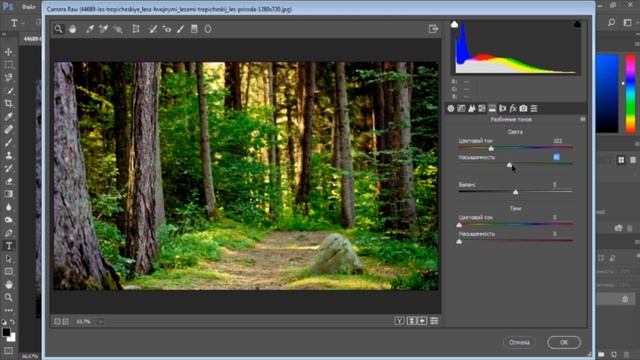Select the Gradient tool in Photoshop toolbar

click(x=9, y=194)
